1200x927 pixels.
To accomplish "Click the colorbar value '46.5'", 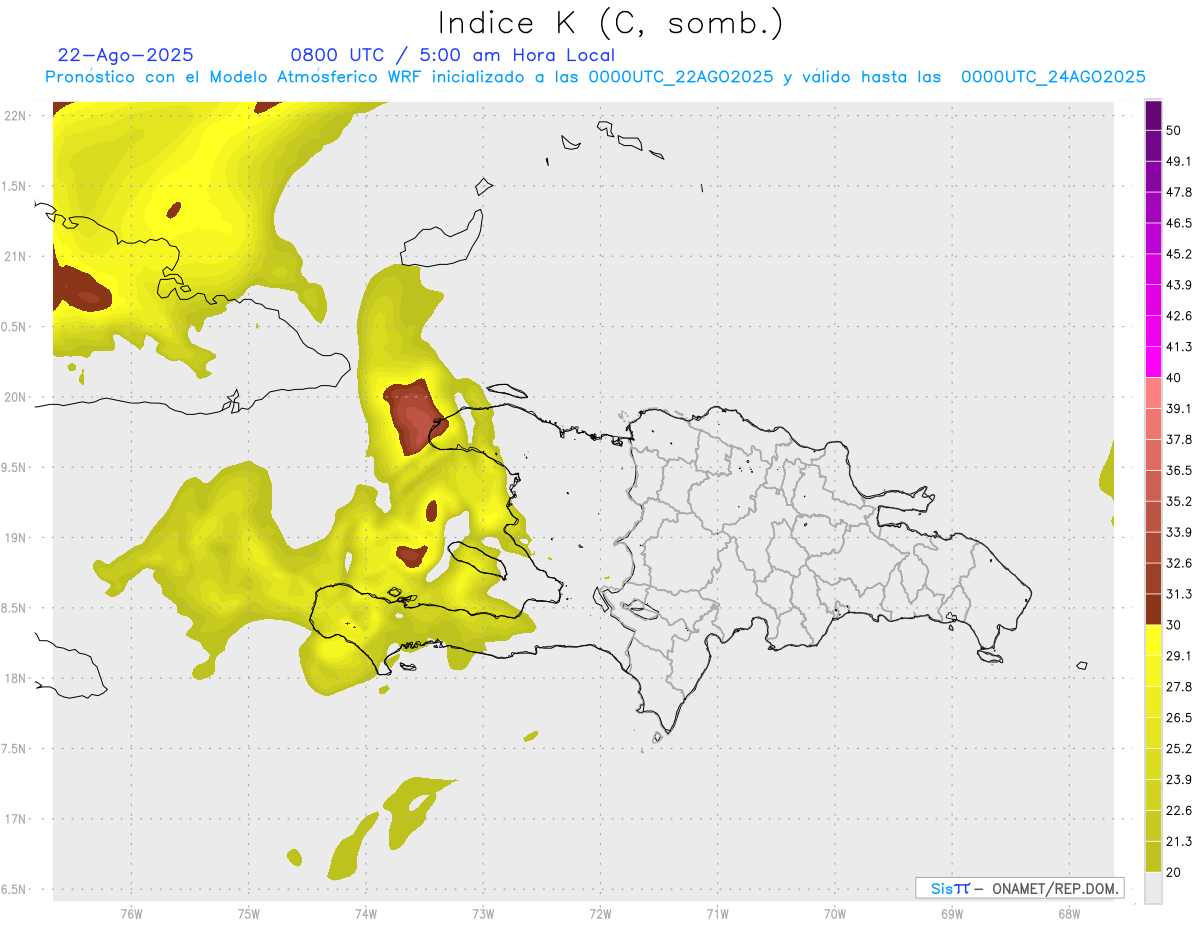I will (1179, 223).
